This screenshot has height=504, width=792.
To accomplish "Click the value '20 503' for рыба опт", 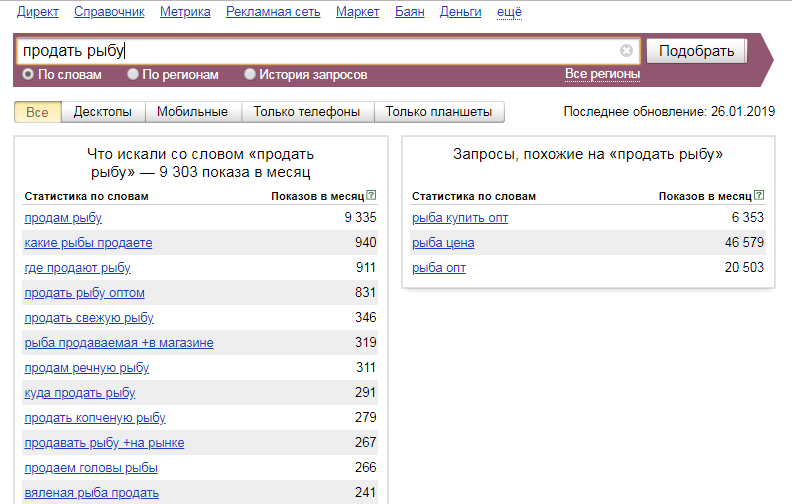I will pyautogui.click(x=744, y=267).
